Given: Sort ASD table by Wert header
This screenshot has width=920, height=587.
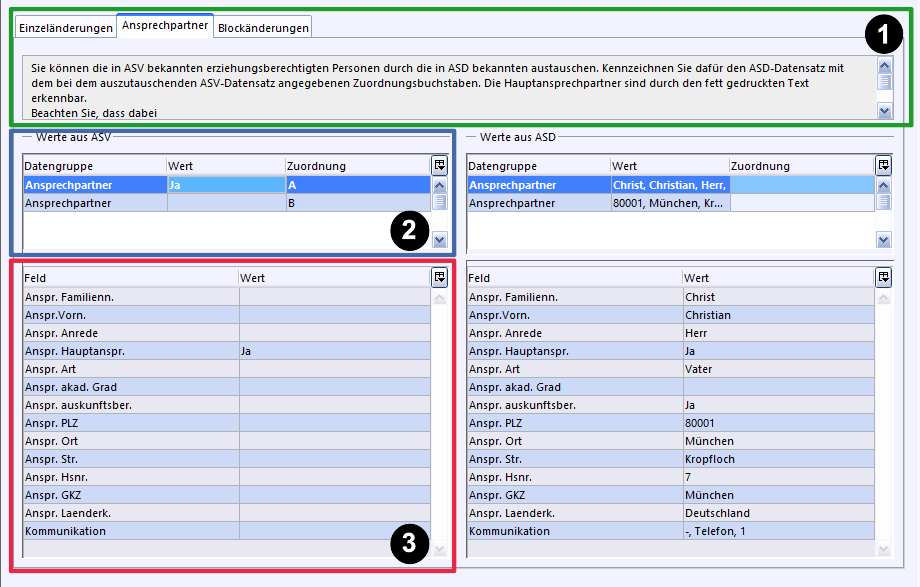Looking at the screenshot, I should 669,166.
